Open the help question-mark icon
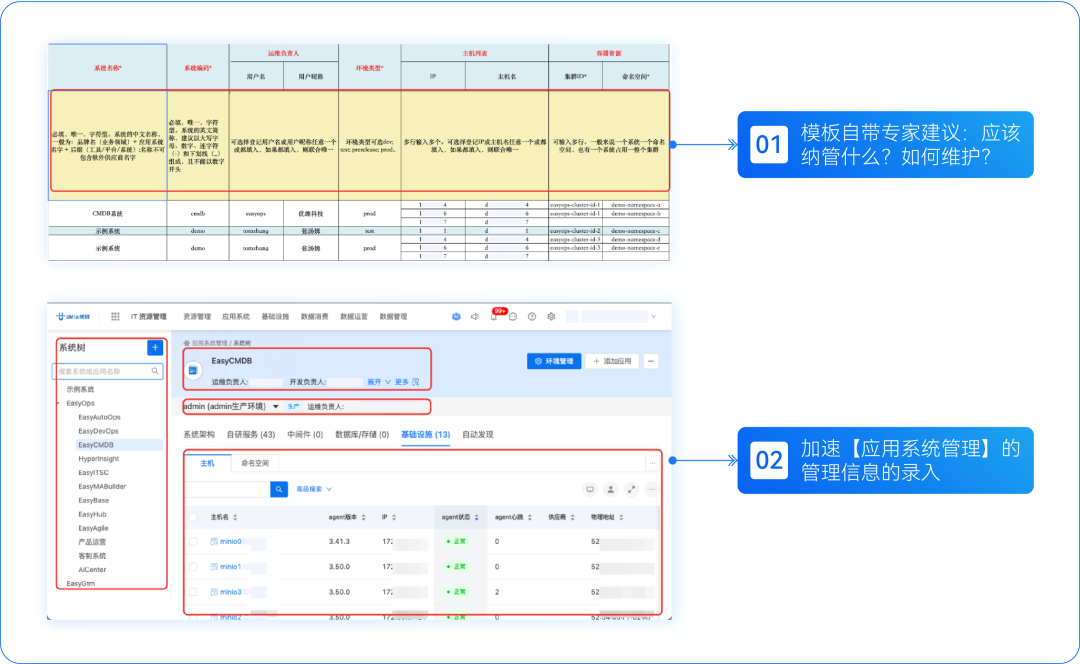Viewport: 1080px width, 664px height. (x=532, y=317)
